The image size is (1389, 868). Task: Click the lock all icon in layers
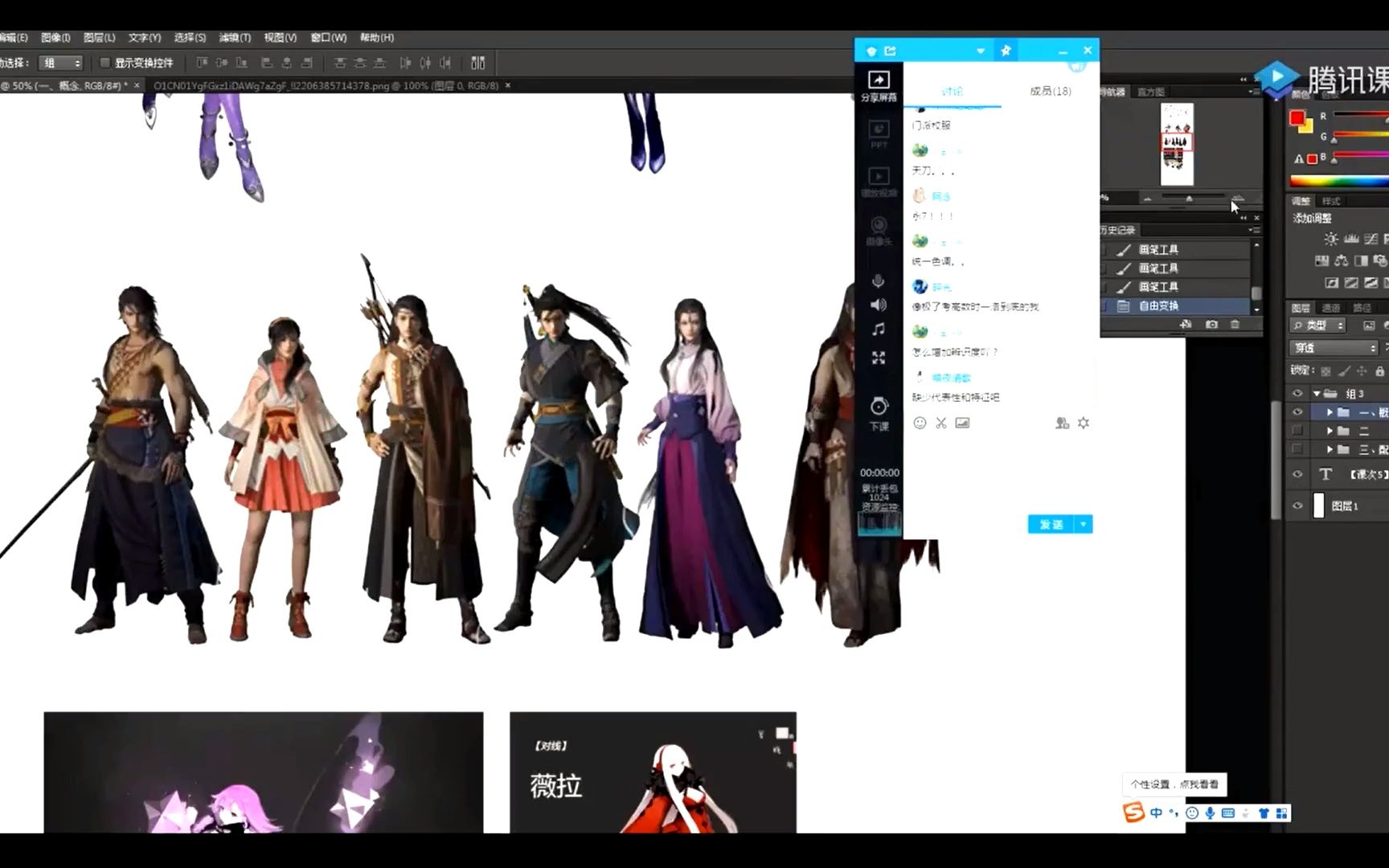tap(1380, 371)
